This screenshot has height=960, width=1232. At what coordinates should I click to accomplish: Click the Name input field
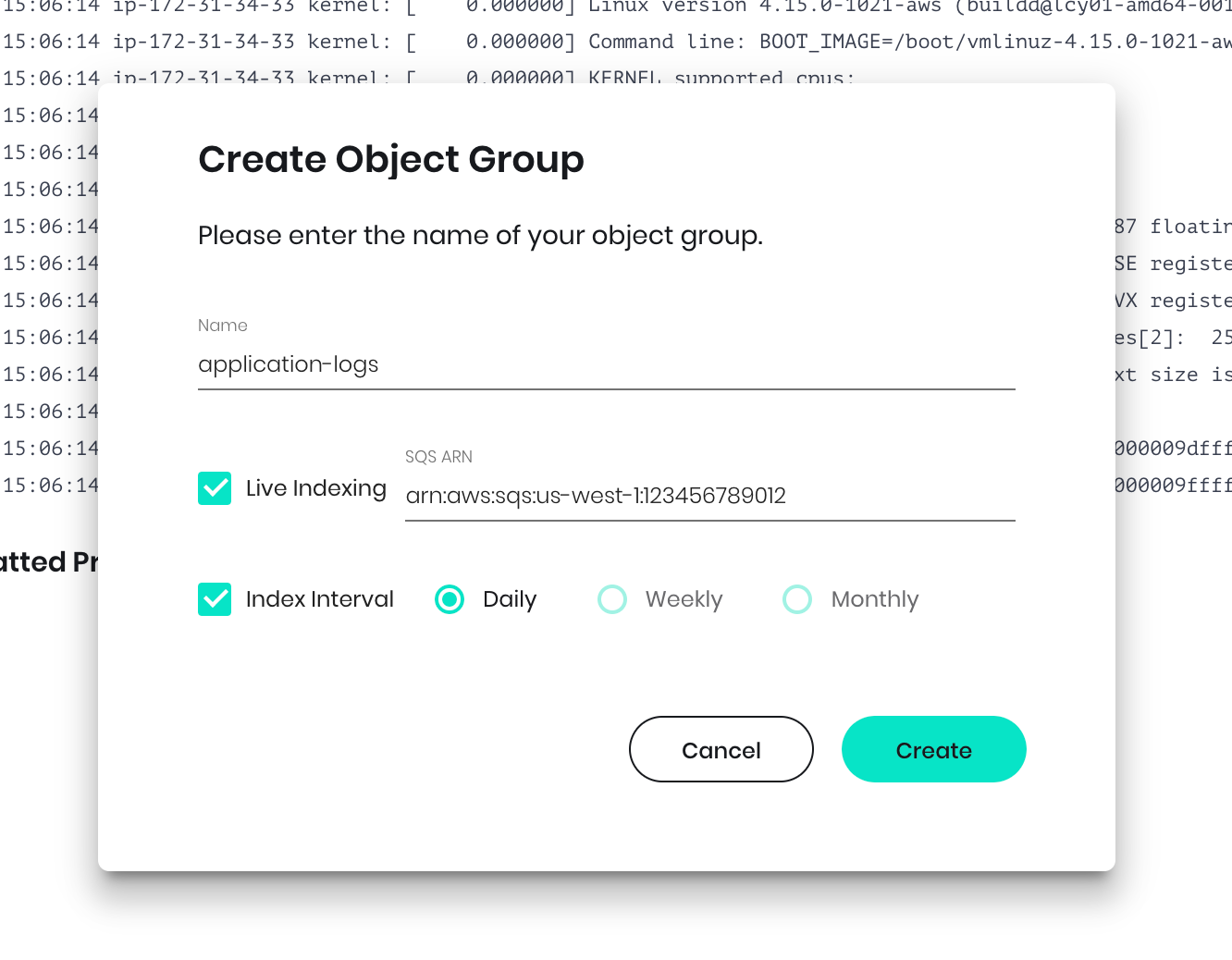(607, 365)
